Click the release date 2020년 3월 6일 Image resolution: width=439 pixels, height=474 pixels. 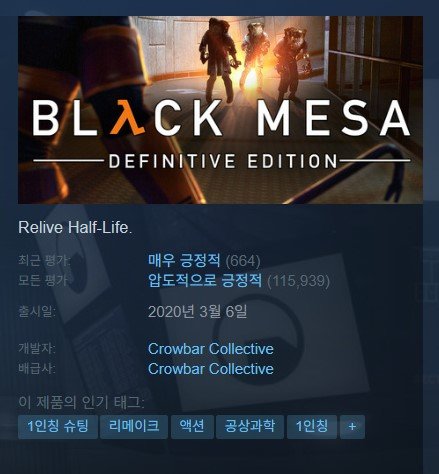(197, 312)
